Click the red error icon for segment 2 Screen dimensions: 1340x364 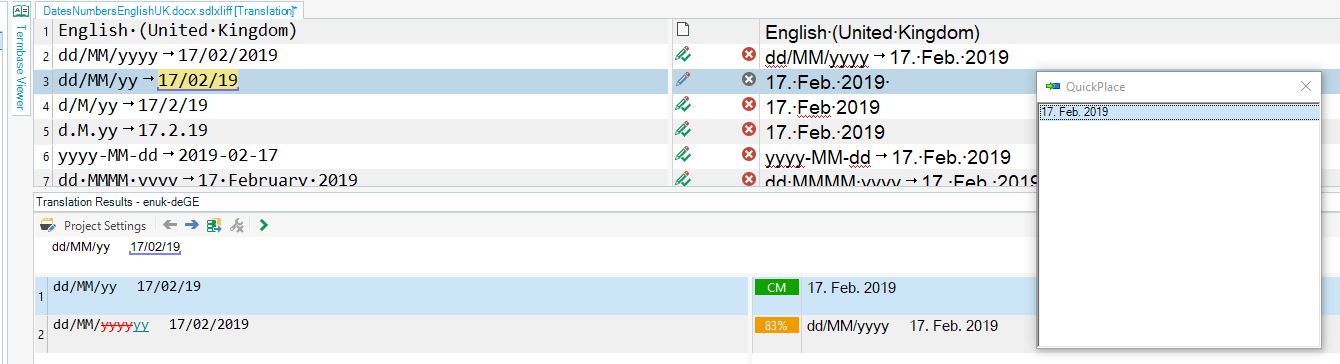click(748, 55)
